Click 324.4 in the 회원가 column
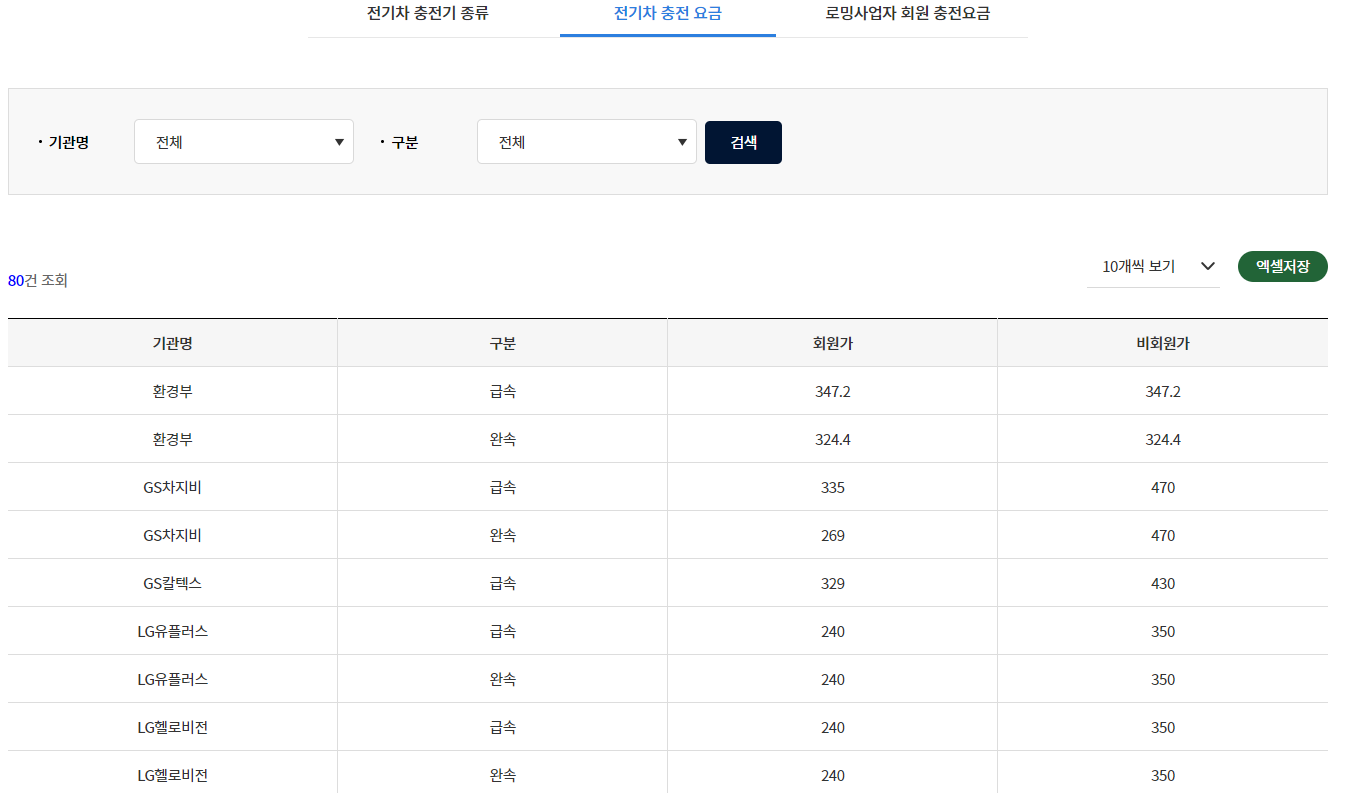Viewport: 1353px width, 793px height. coord(833,439)
